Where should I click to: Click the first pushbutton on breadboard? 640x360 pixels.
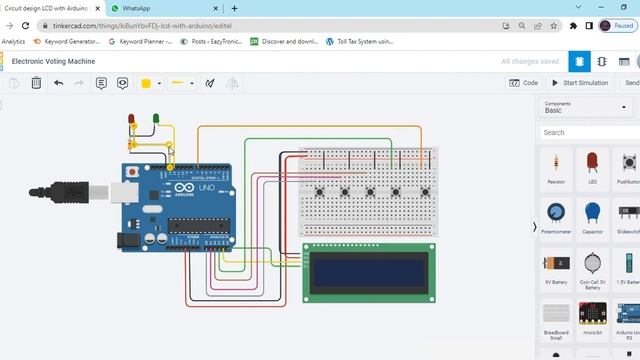(320, 192)
